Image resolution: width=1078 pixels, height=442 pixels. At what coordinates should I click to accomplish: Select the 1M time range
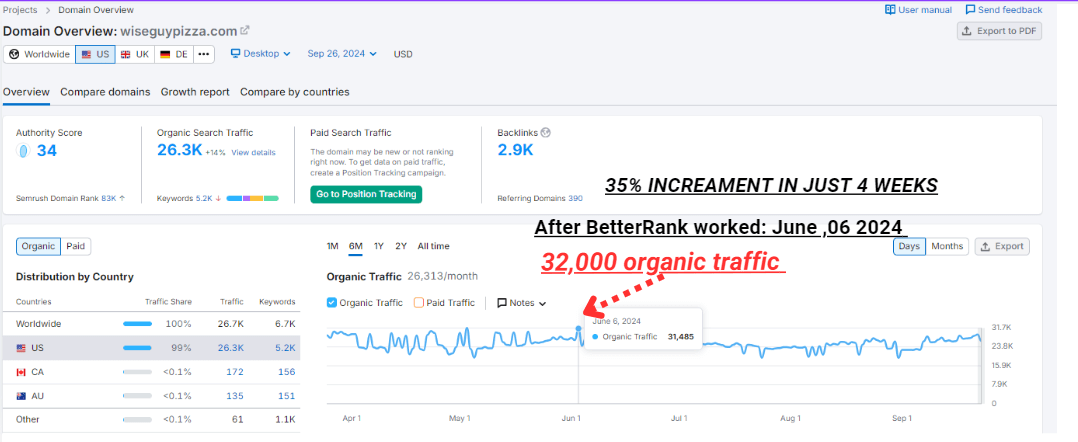tap(332, 246)
